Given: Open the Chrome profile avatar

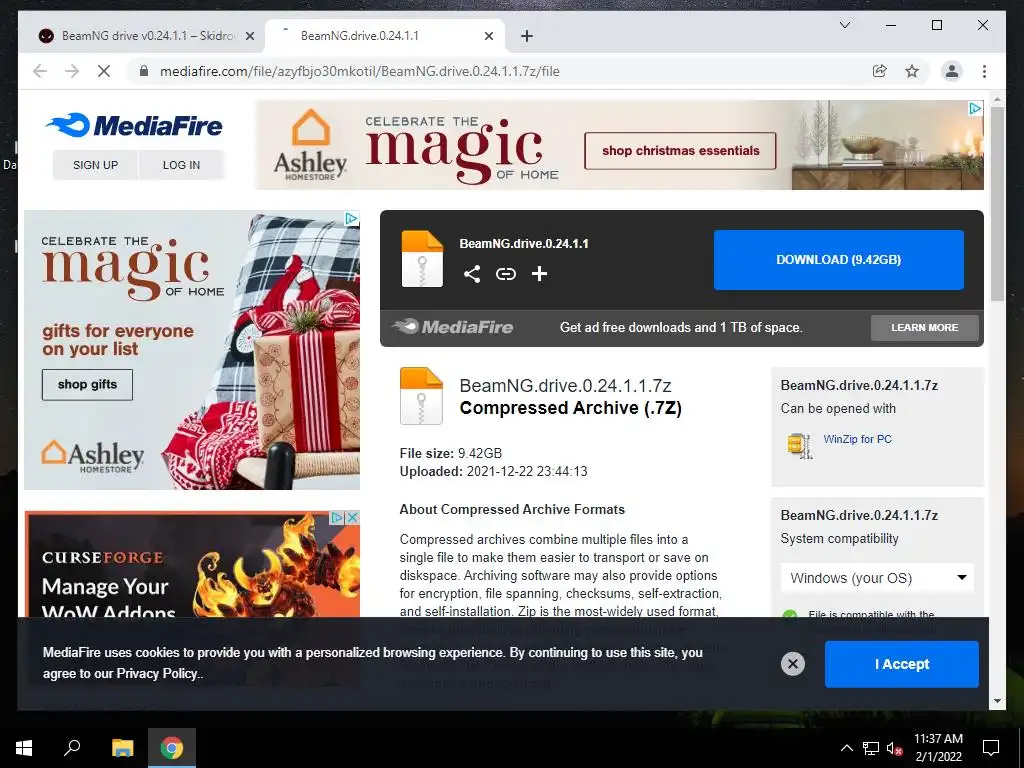Looking at the screenshot, I should point(952,71).
